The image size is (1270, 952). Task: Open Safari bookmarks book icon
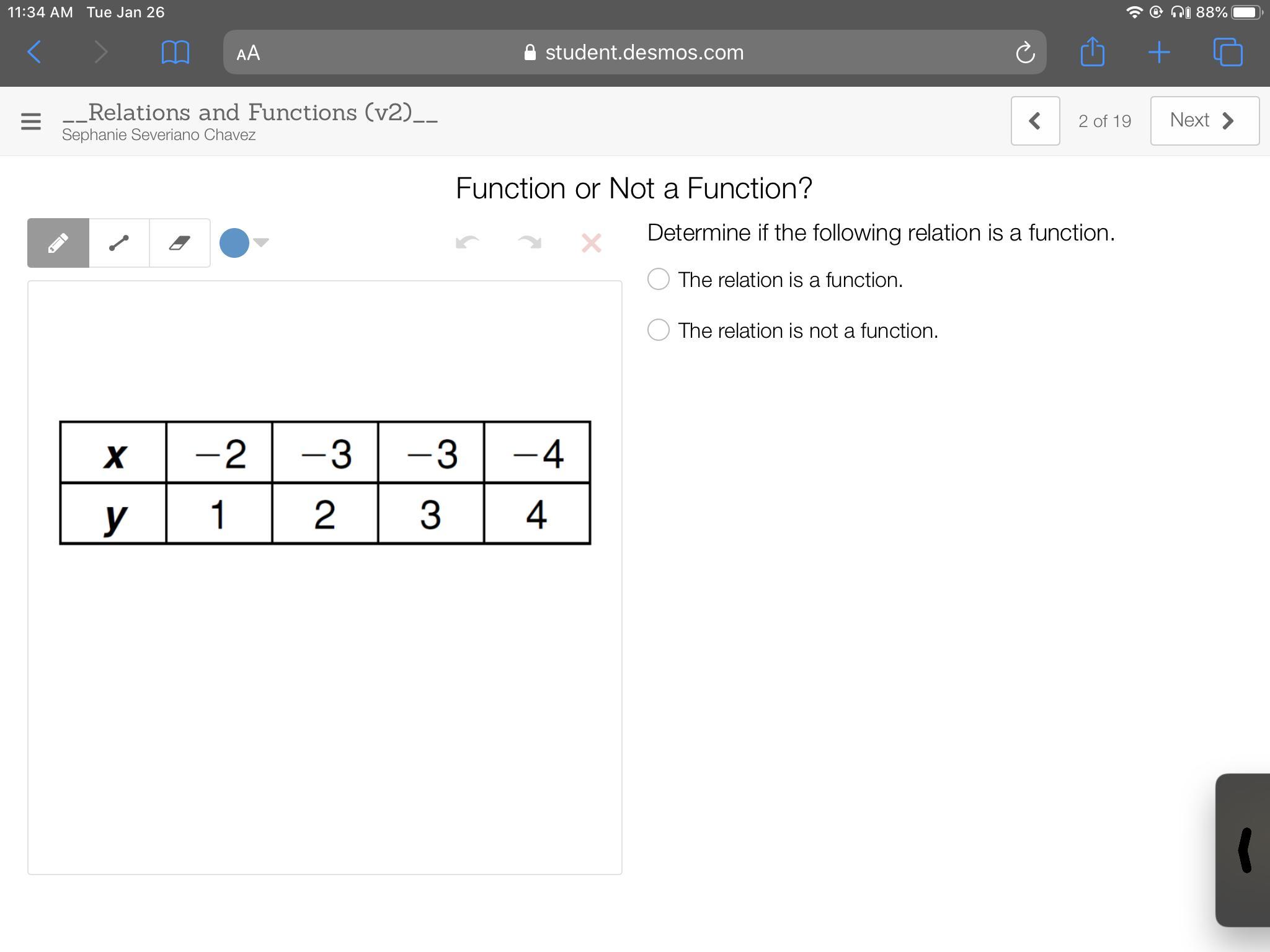click(175, 52)
